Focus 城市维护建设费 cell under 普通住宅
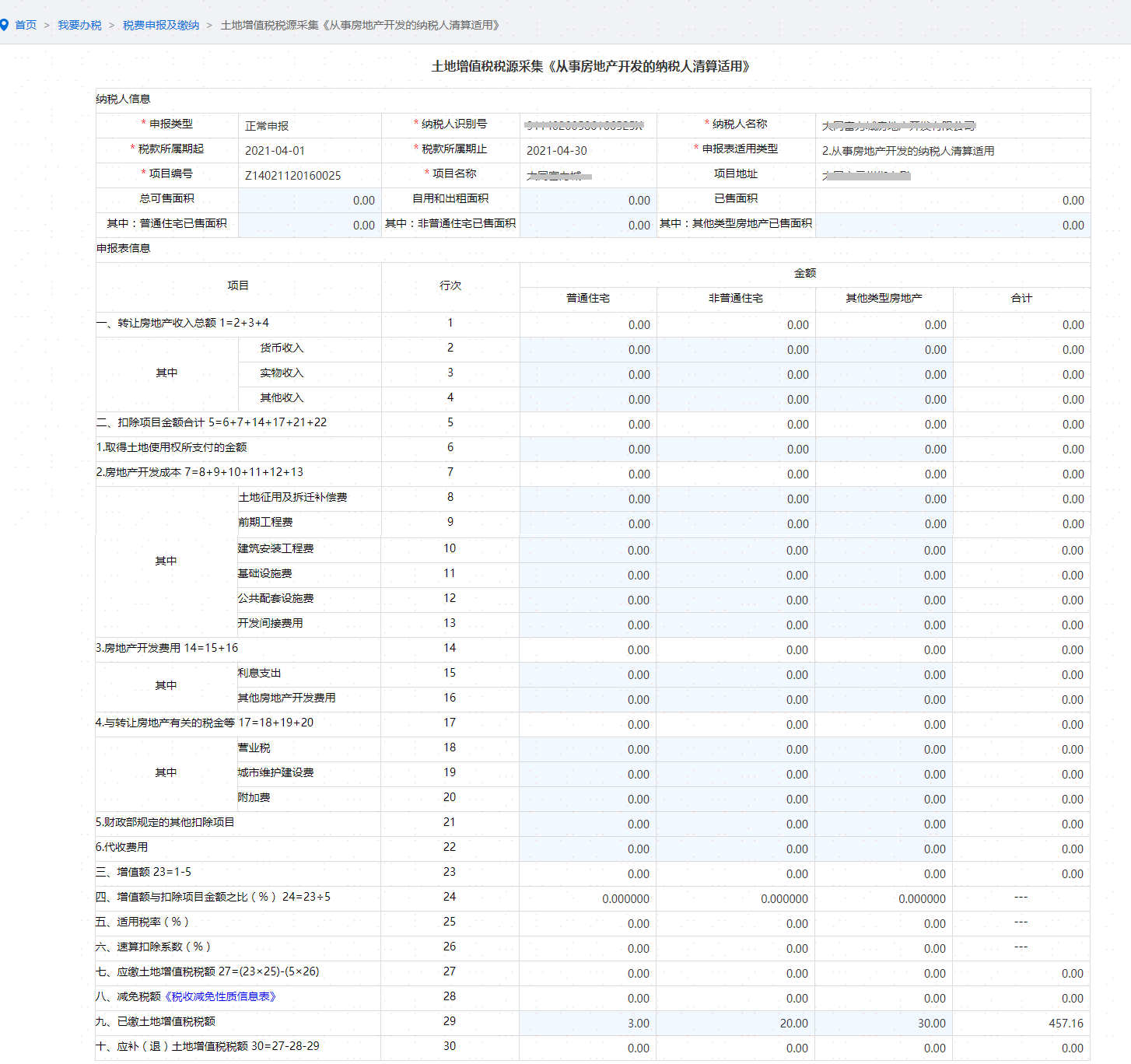Image resolution: width=1131 pixels, height=1064 pixels. pyautogui.click(x=588, y=774)
